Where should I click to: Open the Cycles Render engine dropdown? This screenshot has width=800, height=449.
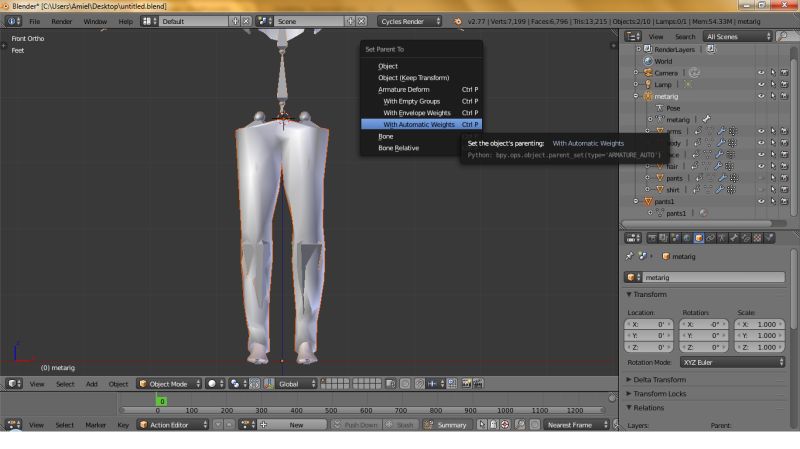410,21
